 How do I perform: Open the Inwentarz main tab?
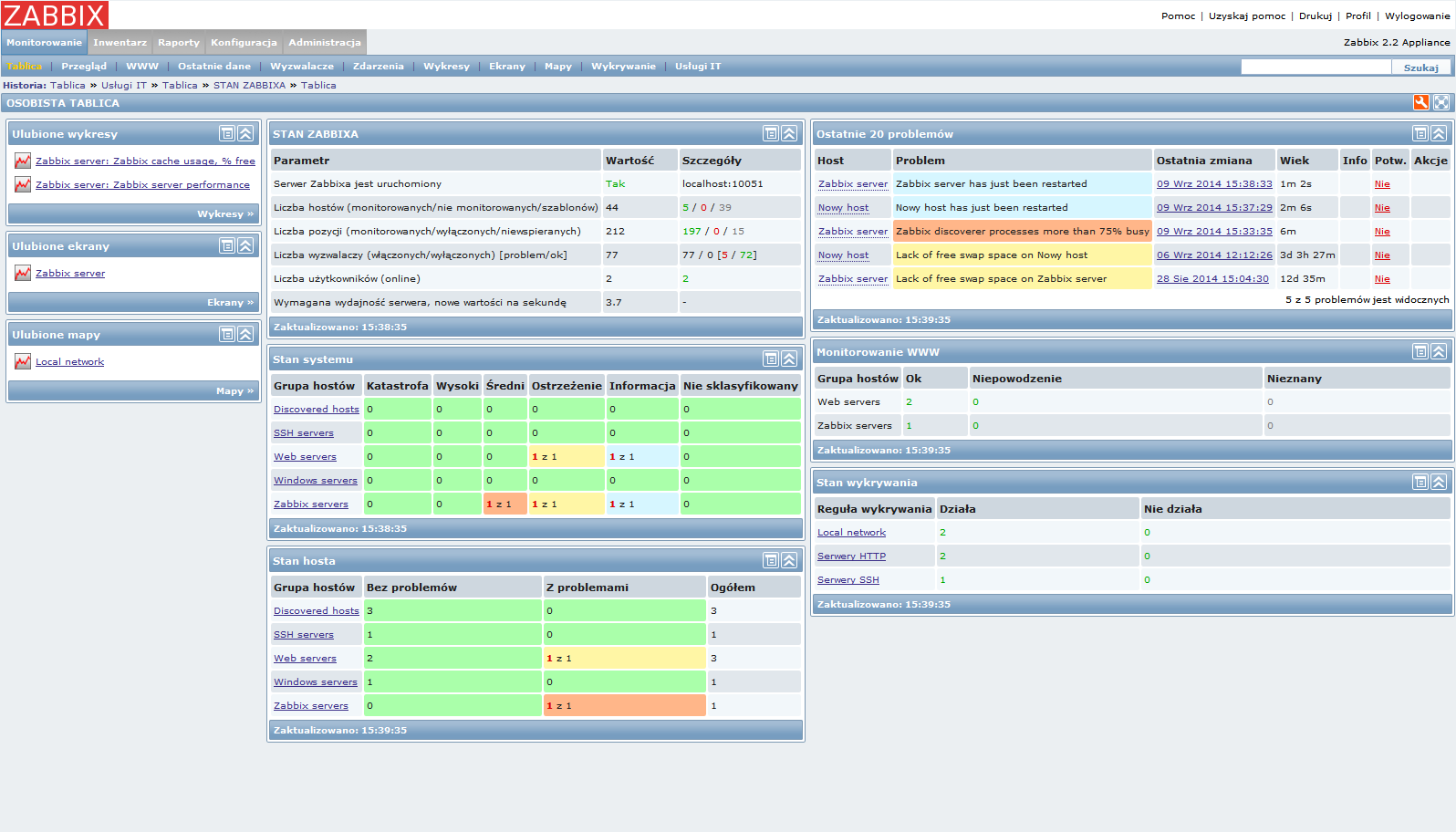click(120, 42)
